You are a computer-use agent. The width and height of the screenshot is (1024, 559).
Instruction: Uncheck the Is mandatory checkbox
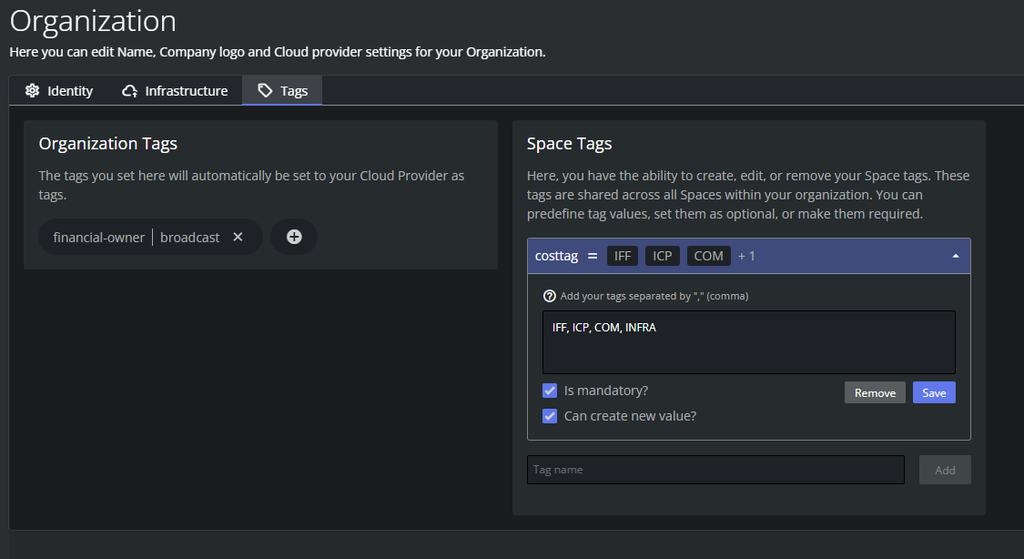point(550,390)
